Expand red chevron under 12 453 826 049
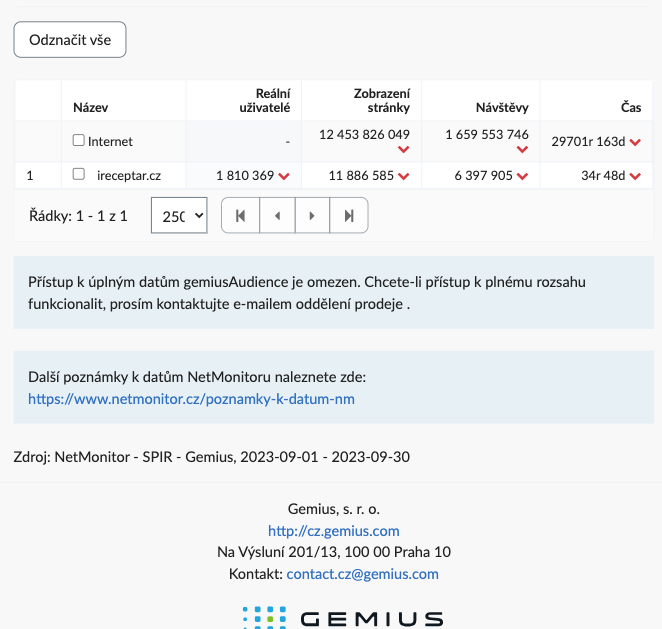Screen dimensions: 662x629 tap(404, 149)
